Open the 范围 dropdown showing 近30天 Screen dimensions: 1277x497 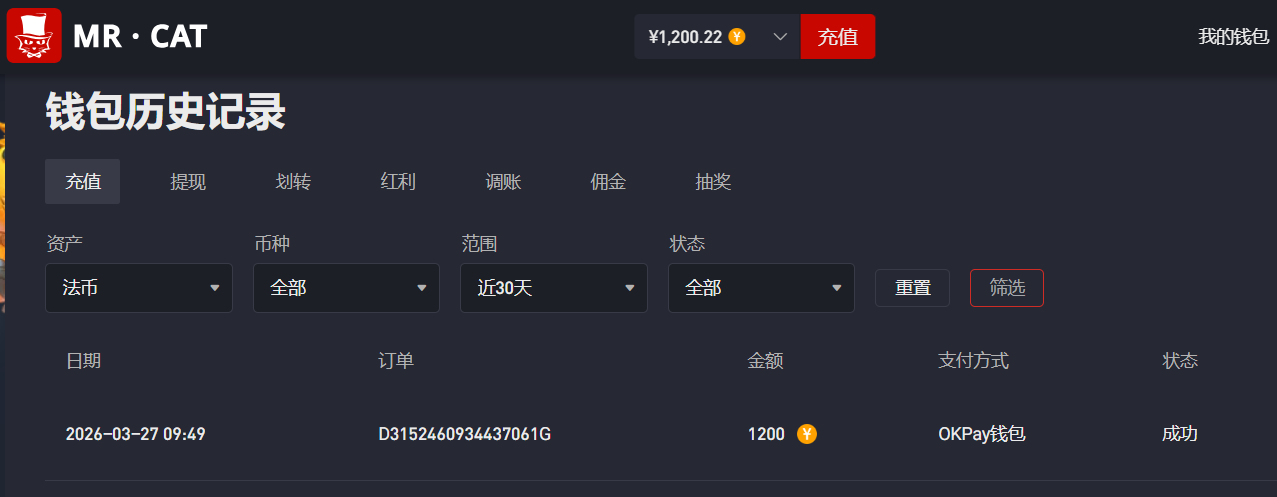[554, 288]
